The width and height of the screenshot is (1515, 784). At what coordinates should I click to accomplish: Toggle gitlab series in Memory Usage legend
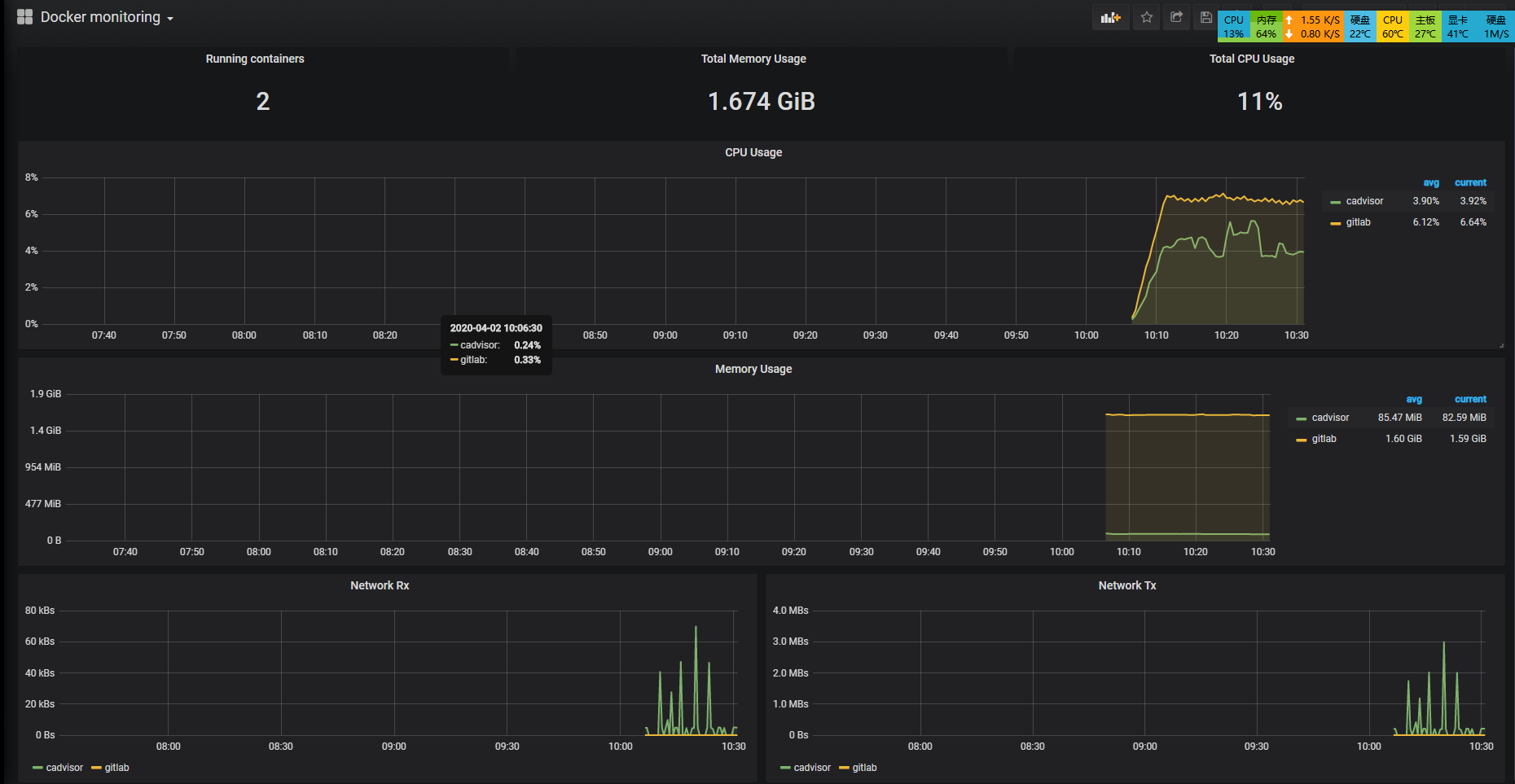(1324, 439)
